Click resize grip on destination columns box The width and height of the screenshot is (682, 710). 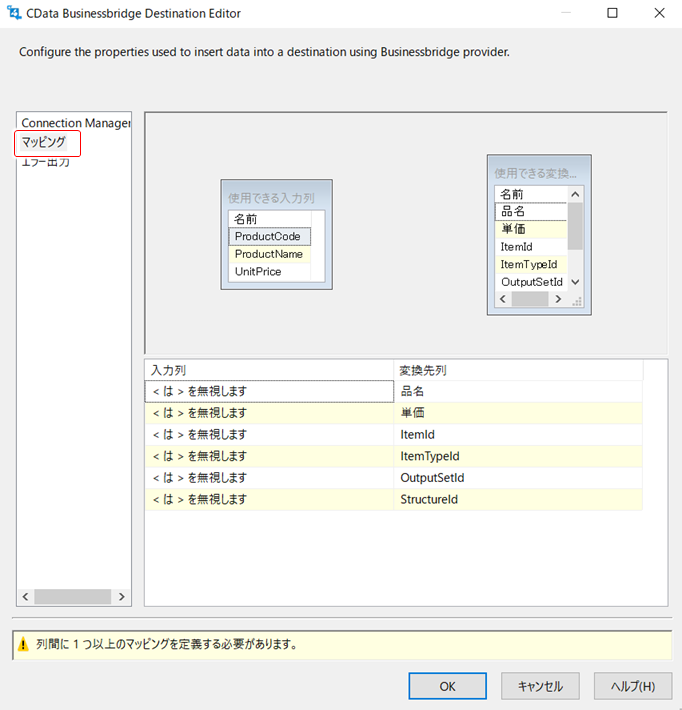click(576, 301)
